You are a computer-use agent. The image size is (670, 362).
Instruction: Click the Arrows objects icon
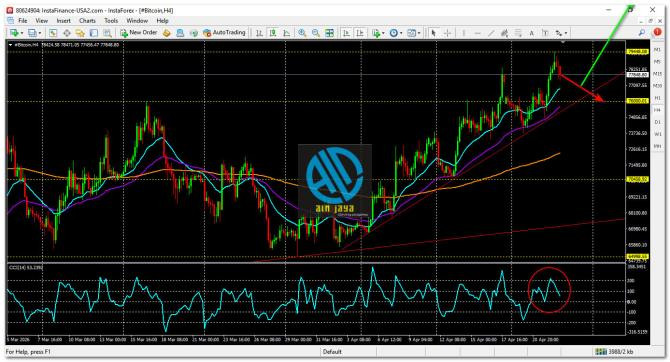(x=559, y=32)
